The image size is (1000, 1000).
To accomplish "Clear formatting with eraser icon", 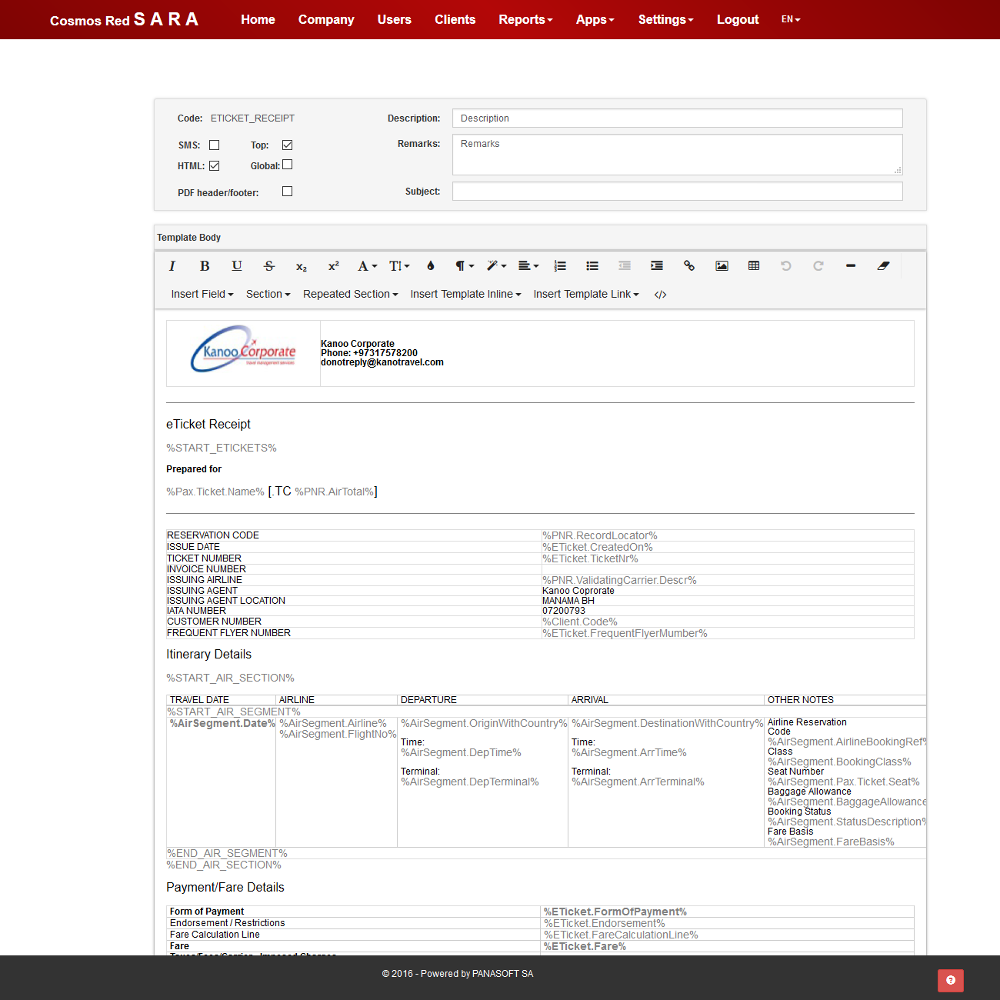I will 882,266.
